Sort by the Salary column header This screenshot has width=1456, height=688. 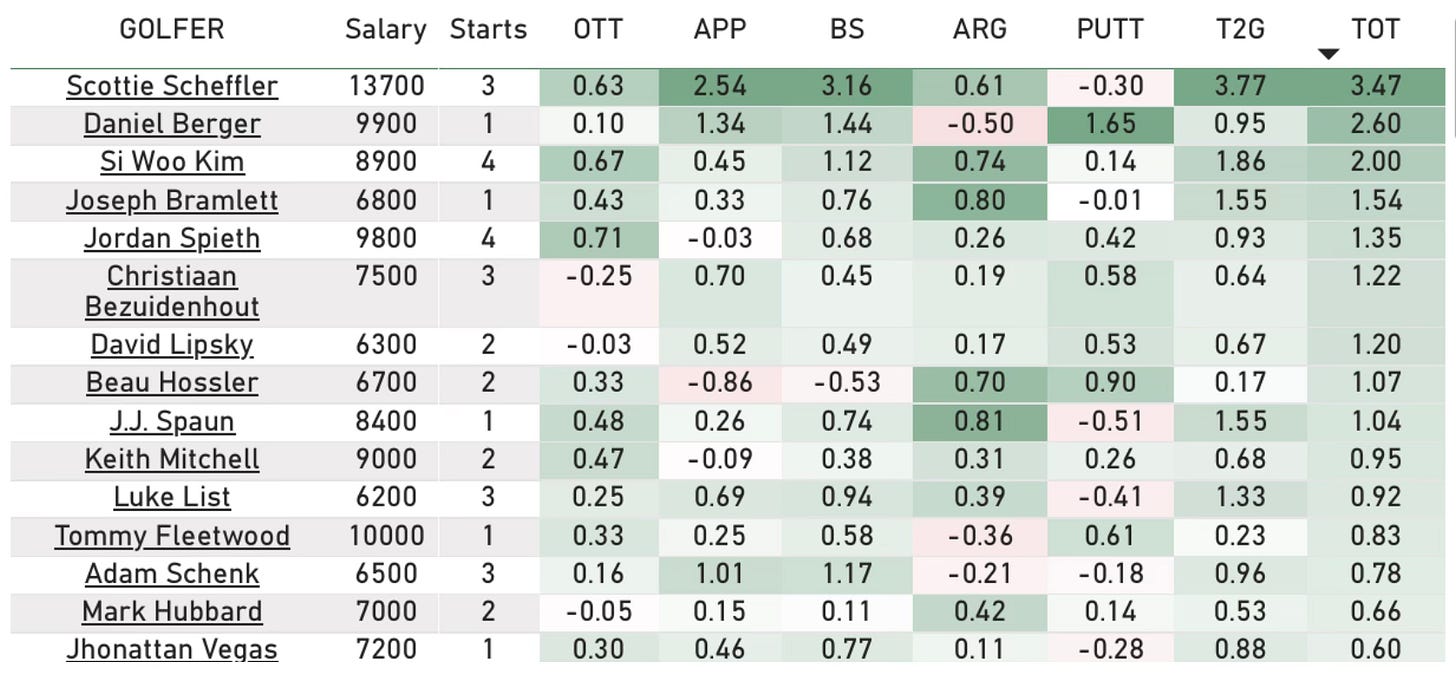(x=386, y=29)
